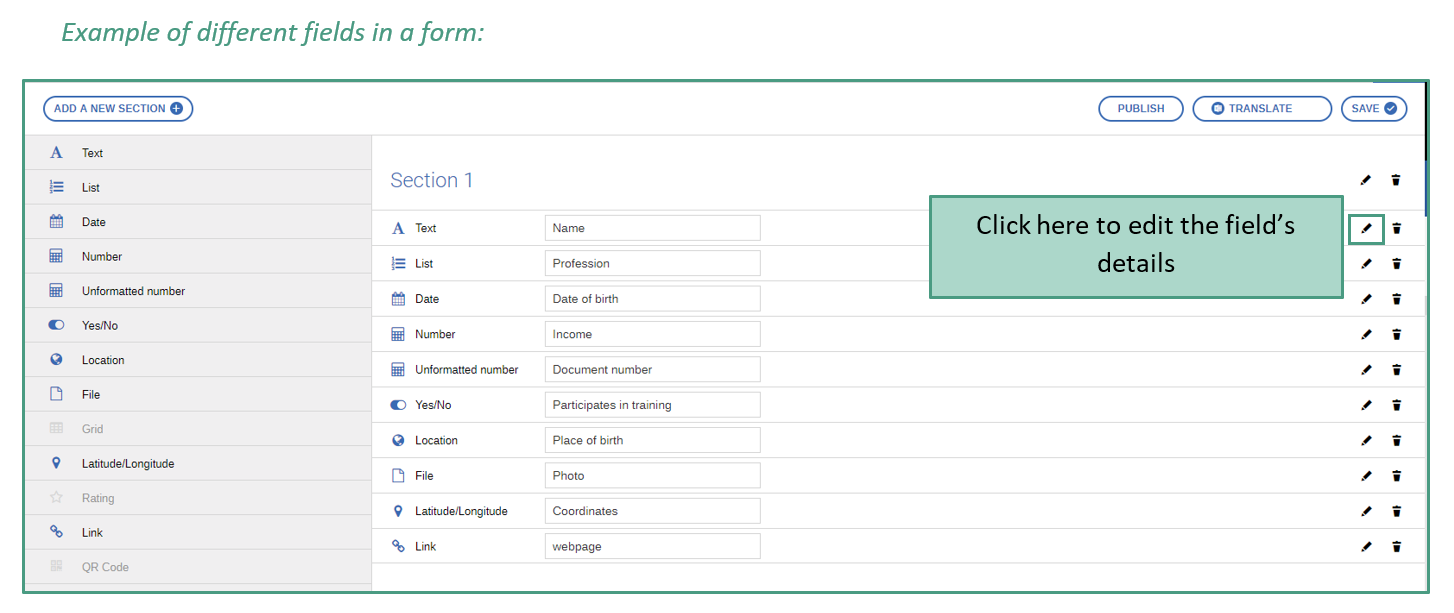Viewport: 1454px width, 613px height.
Task: Delete the Profession field
Action: click(1396, 264)
